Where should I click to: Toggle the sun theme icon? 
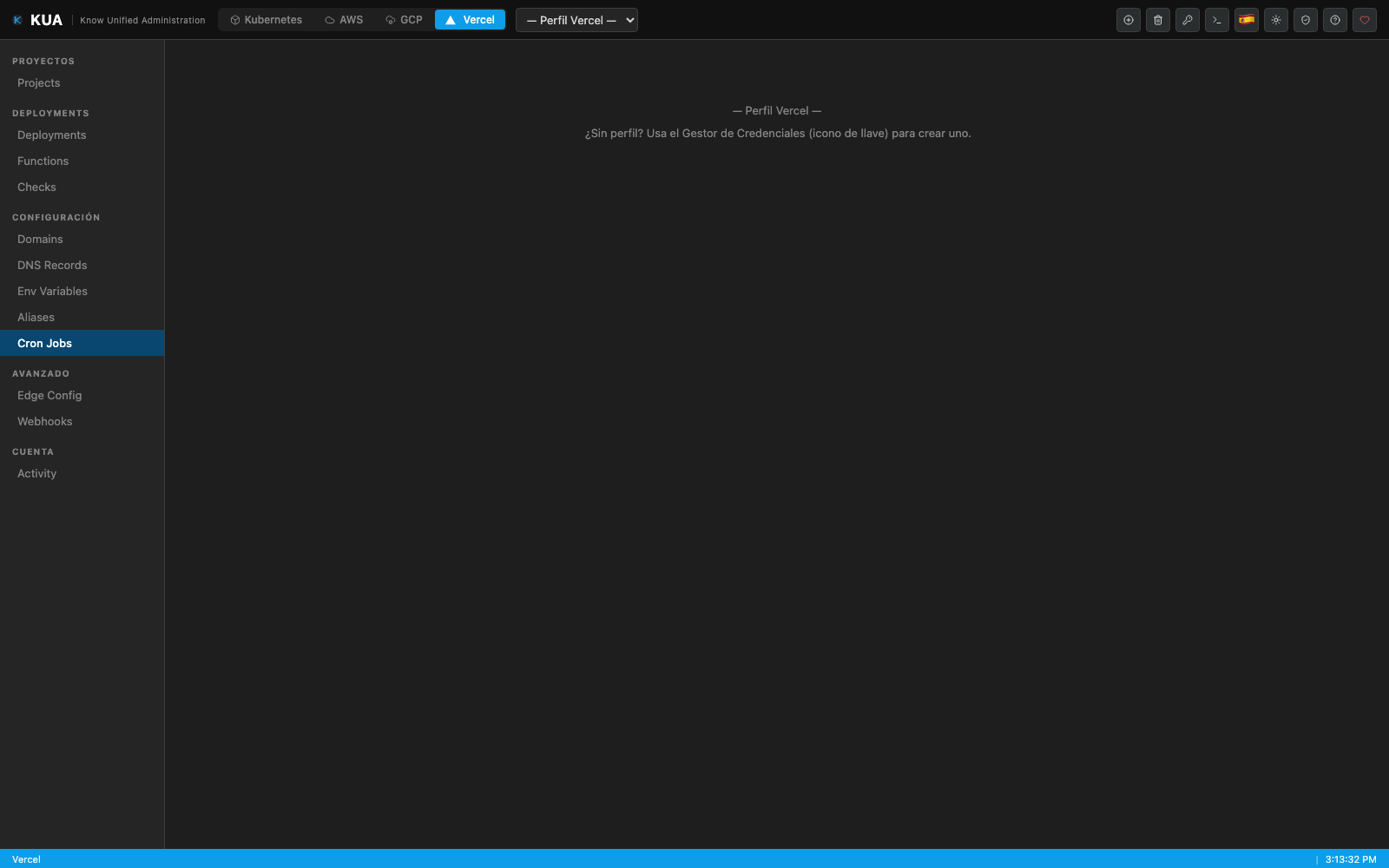(1276, 20)
